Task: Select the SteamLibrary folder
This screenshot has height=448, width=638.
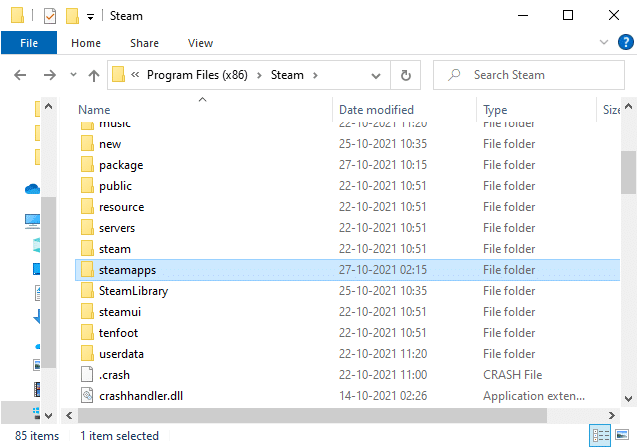Action: pos(348,291)
